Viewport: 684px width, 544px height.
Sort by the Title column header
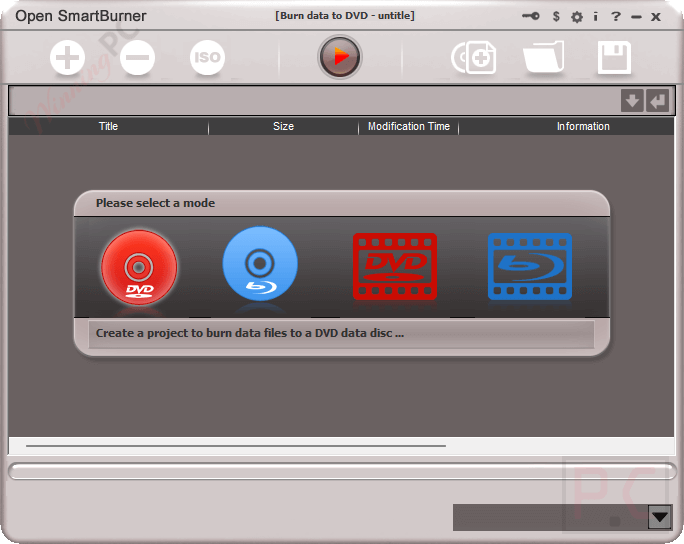108,127
